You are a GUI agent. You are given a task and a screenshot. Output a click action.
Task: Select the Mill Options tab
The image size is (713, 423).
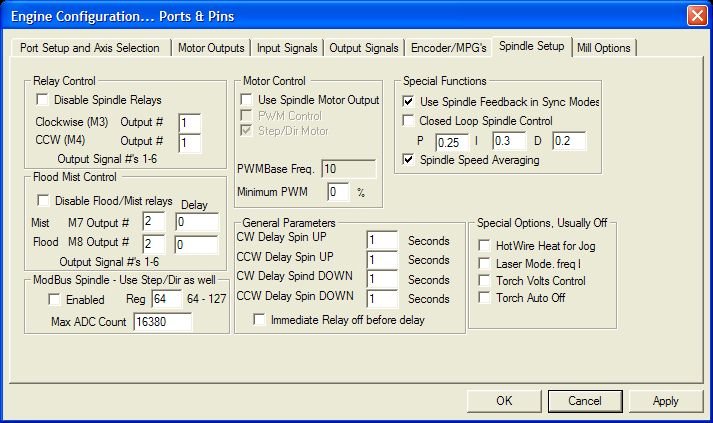click(x=604, y=48)
